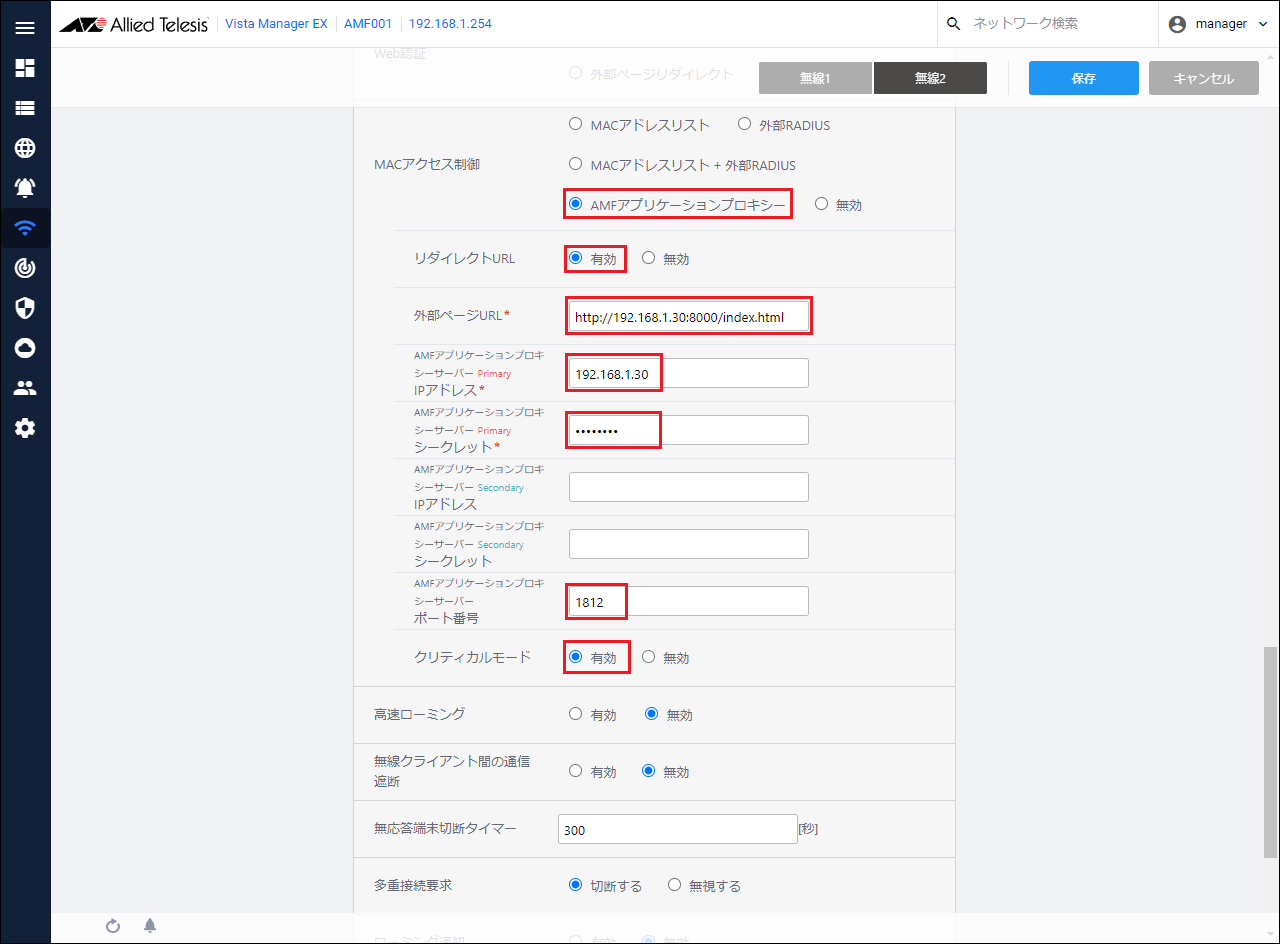The image size is (1280, 944).
Task: Click the refresh icon at bottom
Action: pyautogui.click(x=113, y=926)
